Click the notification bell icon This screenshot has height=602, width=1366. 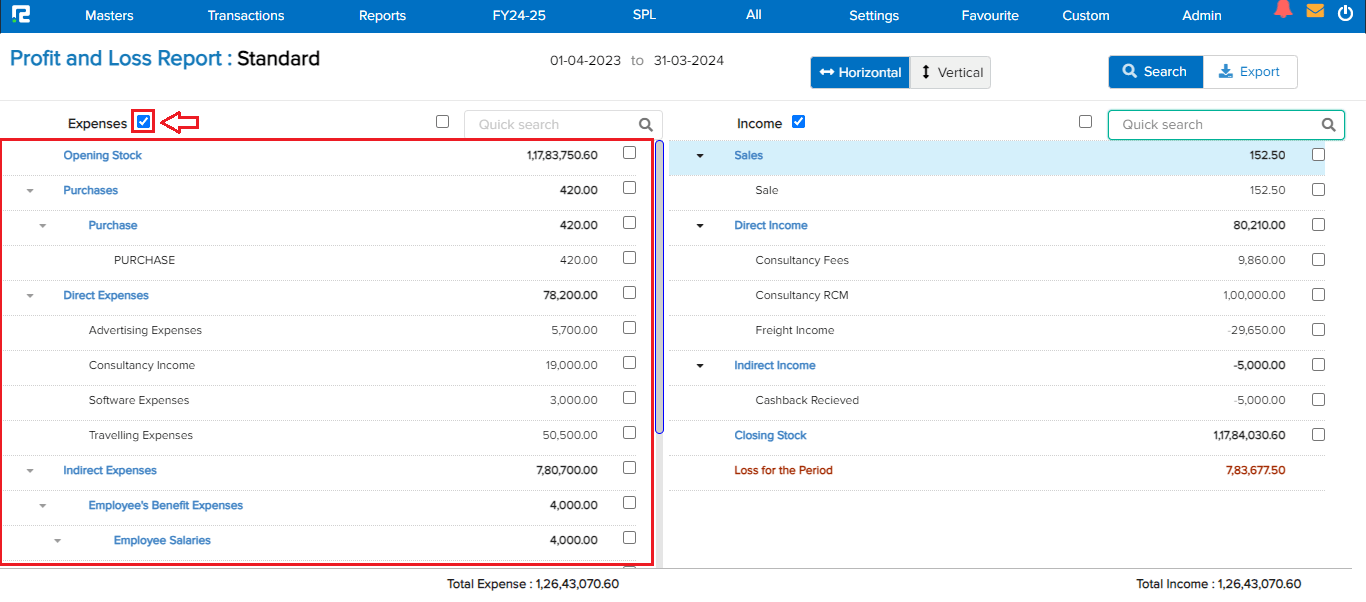(x=1283, y=11)
